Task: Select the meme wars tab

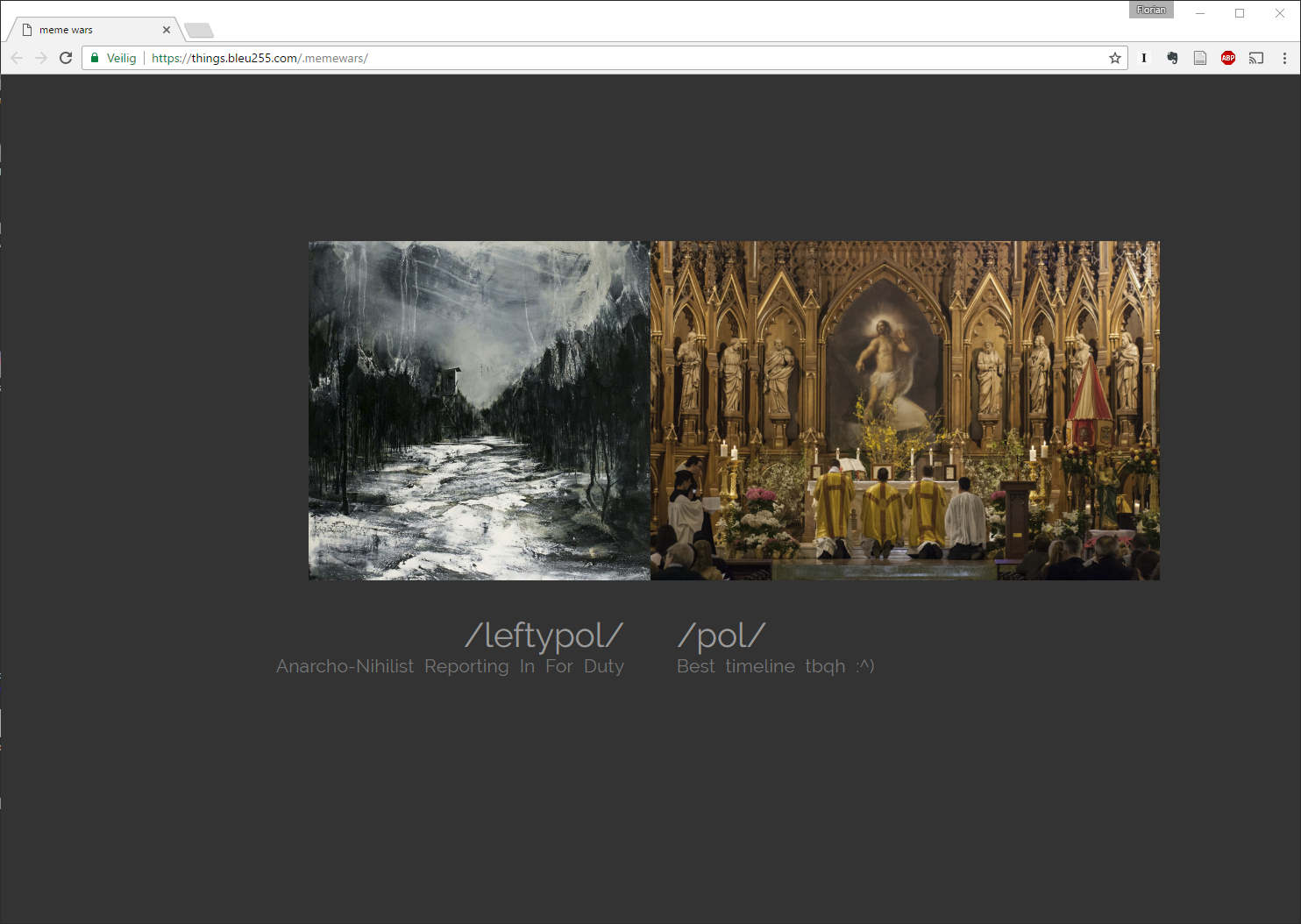Action: 88,30
